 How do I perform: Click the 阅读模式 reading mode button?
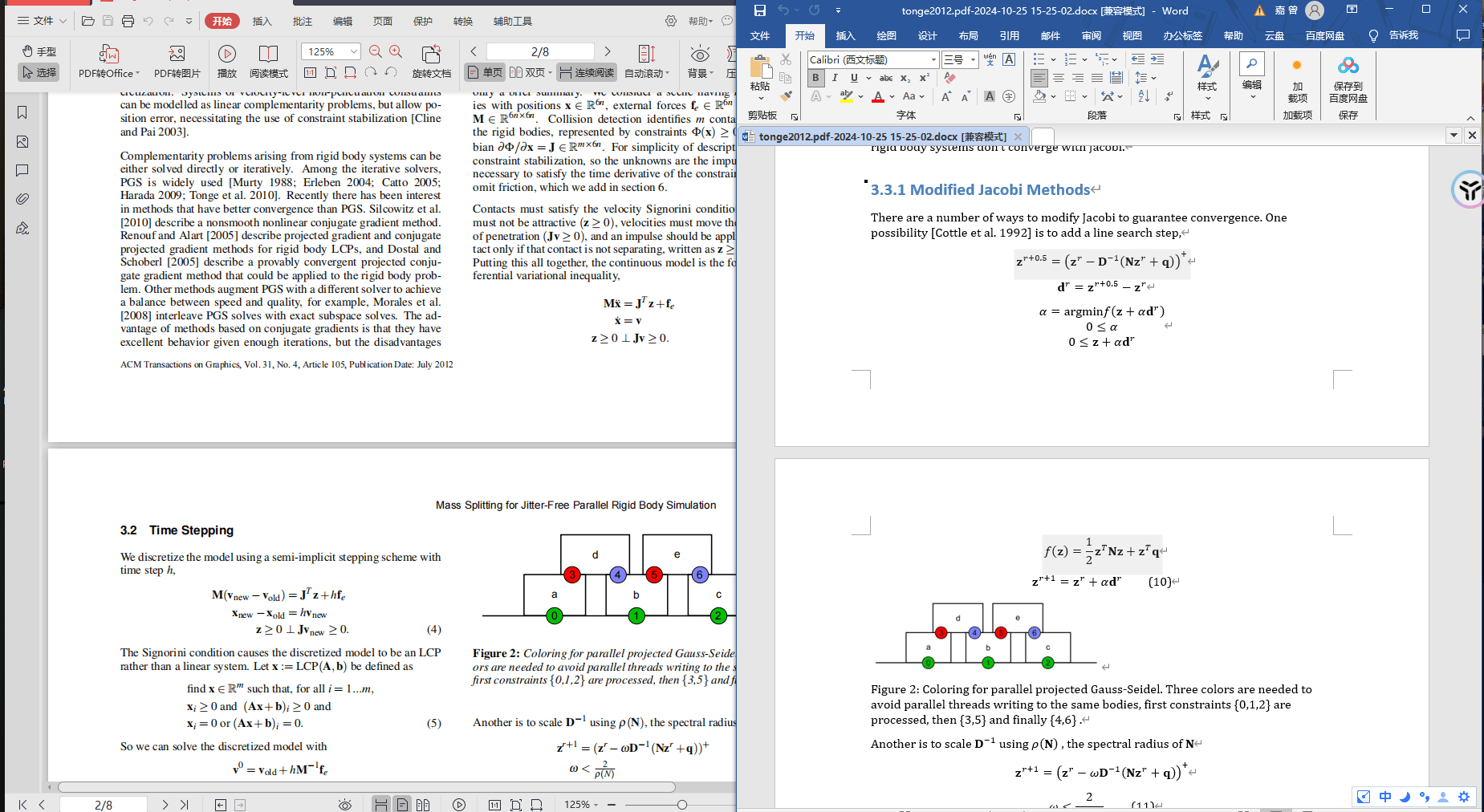pyautogui.click(x=268, y=61)
